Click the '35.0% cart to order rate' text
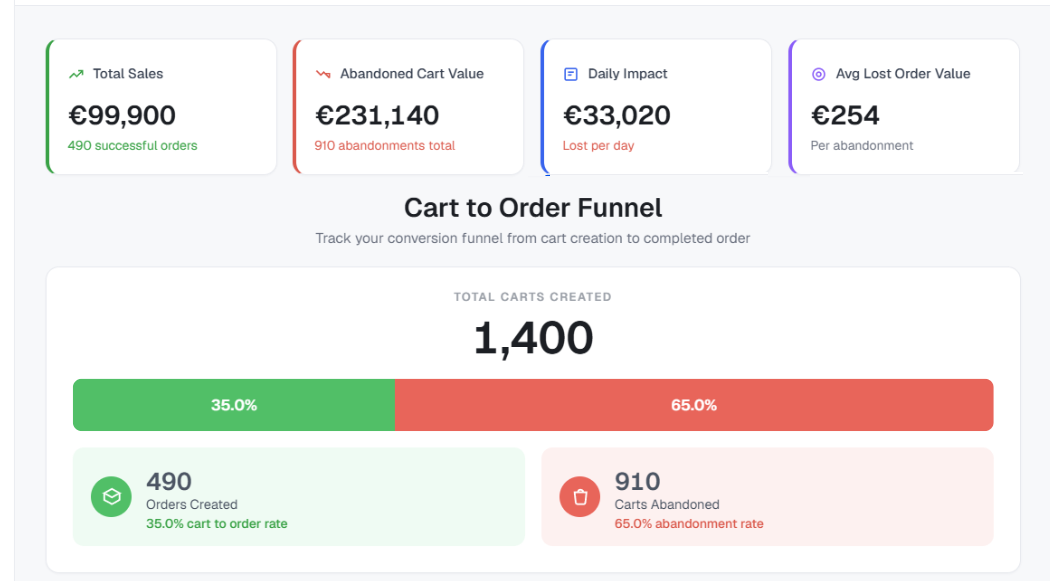The width and height of the screenshot is (1050, 581). [216, 523]
